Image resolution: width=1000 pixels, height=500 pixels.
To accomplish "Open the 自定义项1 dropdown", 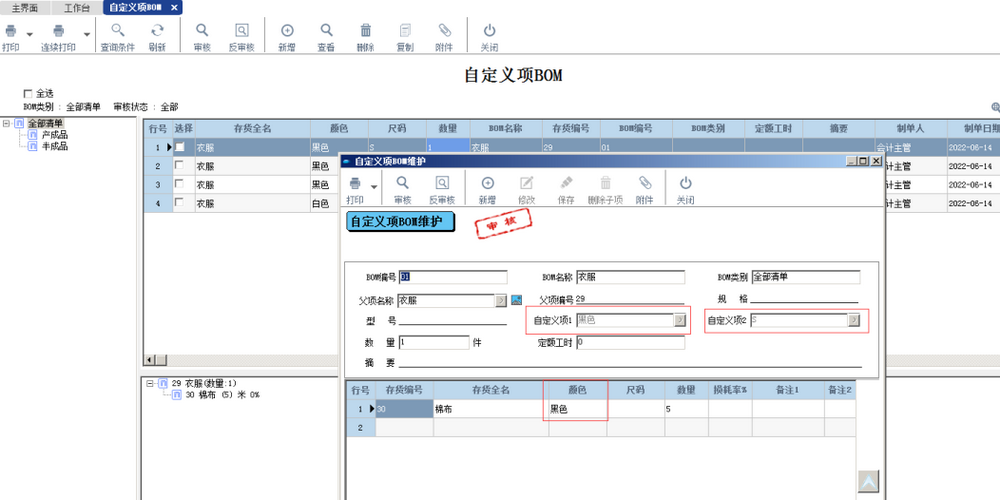I will coord(680,320).
